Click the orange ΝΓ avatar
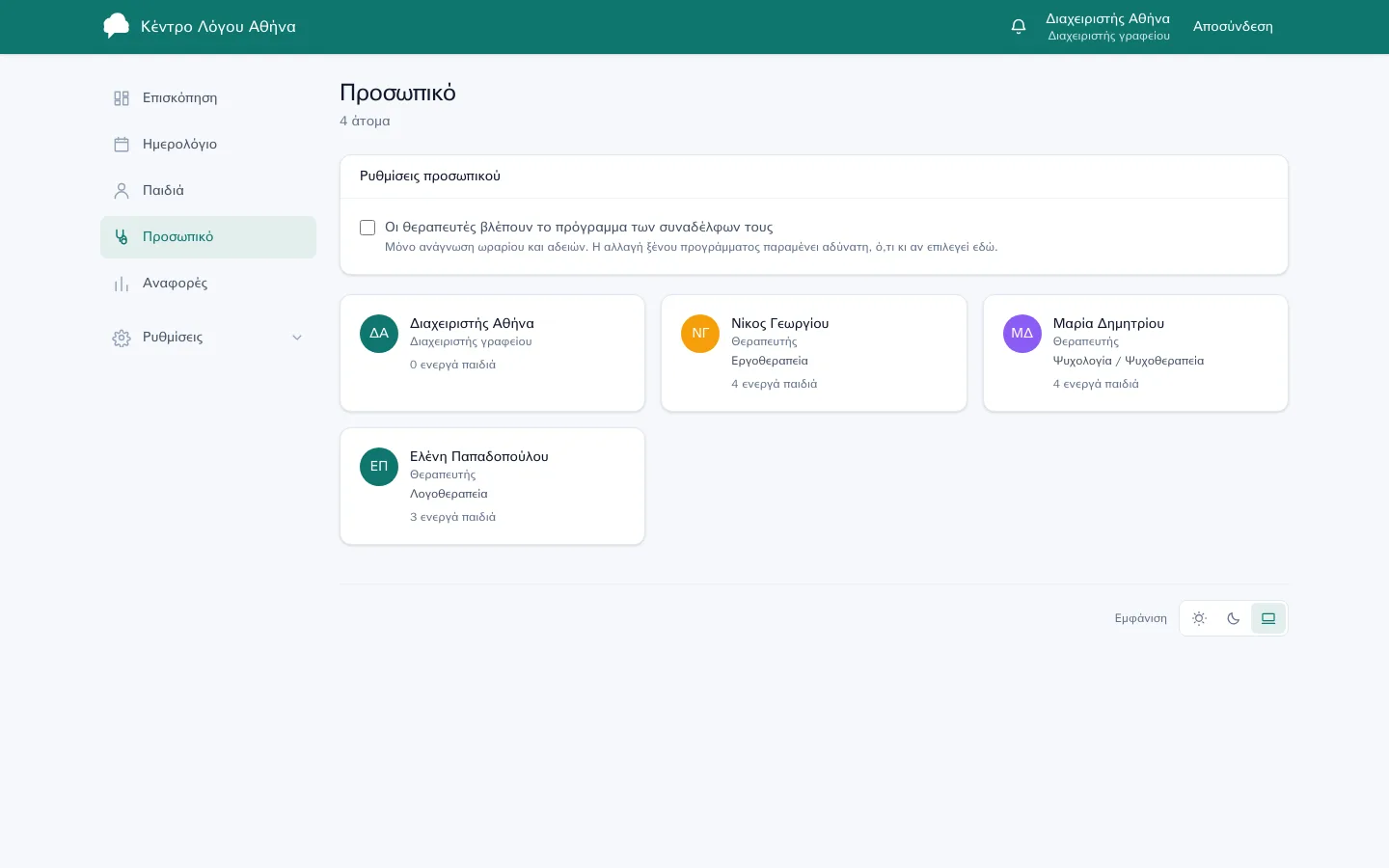Viewport: 1389px width, 868px height. (700, 334)
